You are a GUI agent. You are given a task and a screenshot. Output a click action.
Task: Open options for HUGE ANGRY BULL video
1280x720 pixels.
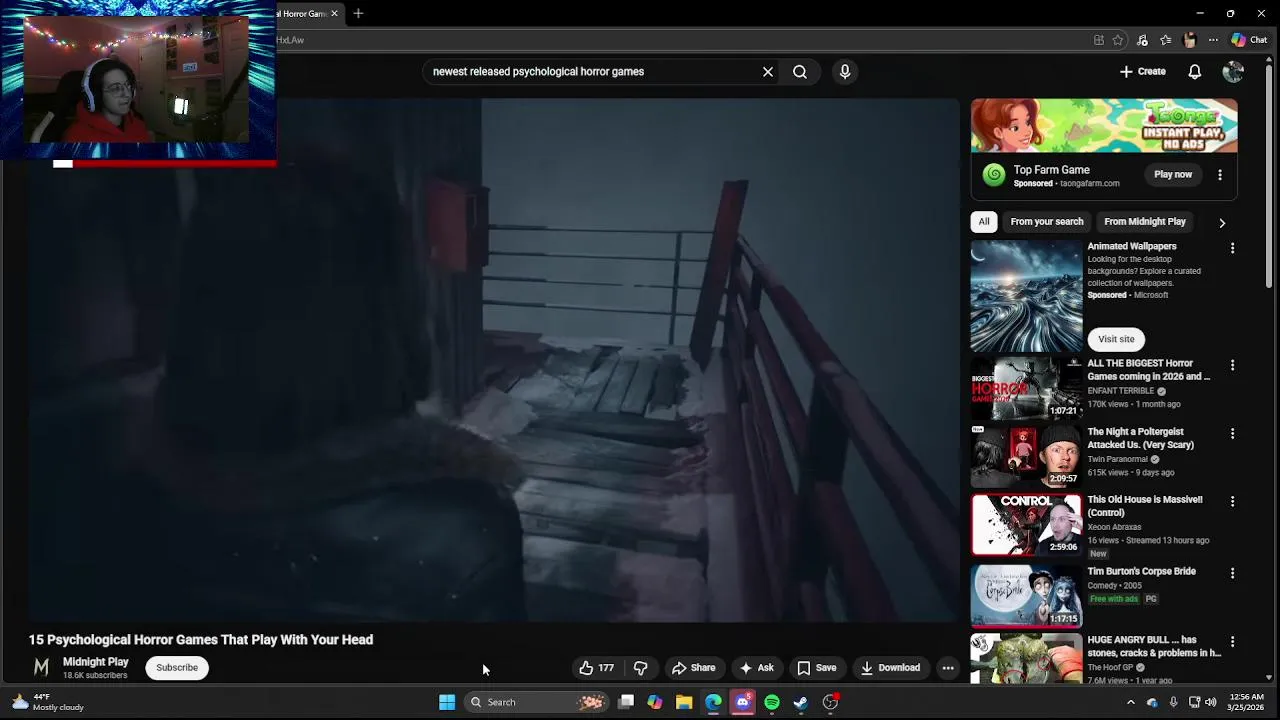point(1232,642)
